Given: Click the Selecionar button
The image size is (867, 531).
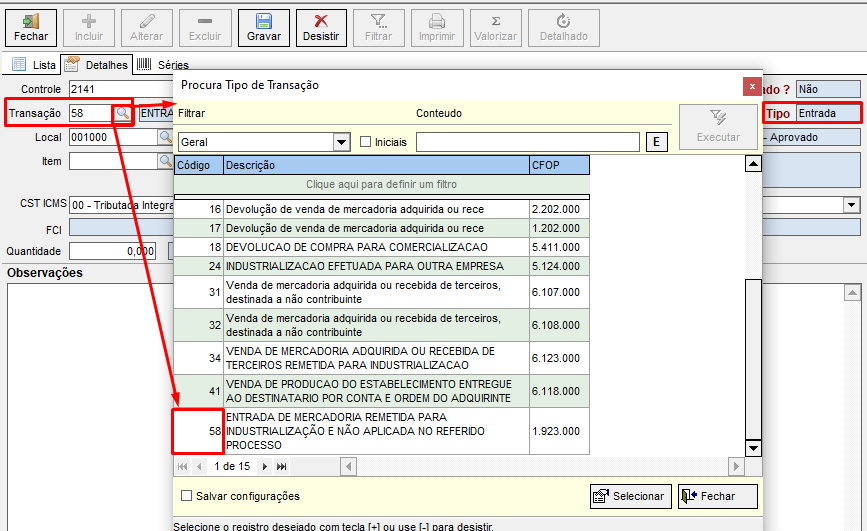Looking at the screenshot, I should pos(629,496).
